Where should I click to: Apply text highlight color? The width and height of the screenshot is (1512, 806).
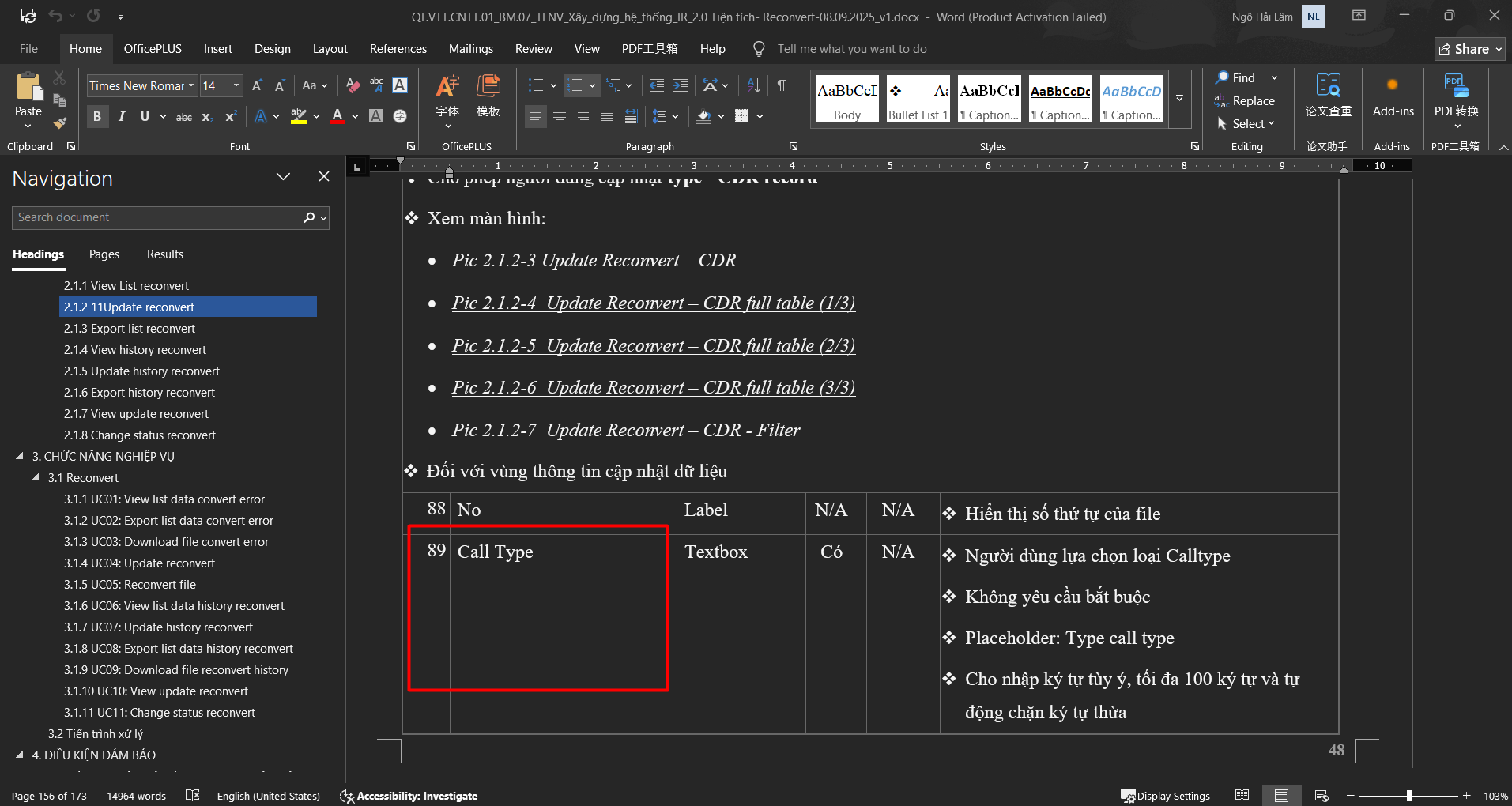tap(298, 116)
